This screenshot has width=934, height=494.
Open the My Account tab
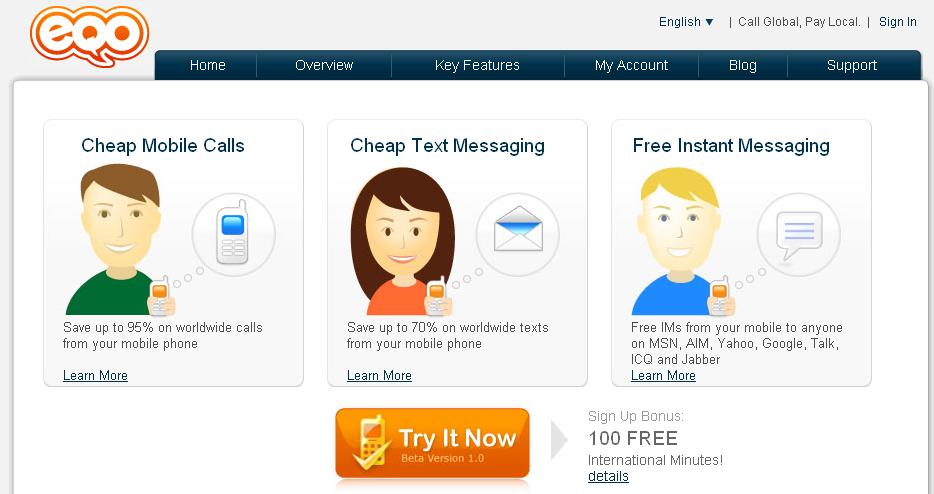(x=631, y=65)
